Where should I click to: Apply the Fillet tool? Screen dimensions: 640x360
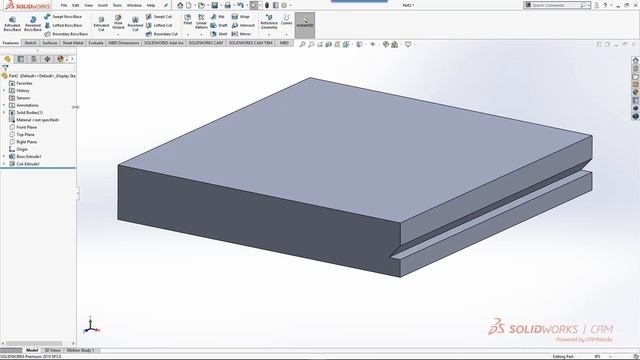187,20
